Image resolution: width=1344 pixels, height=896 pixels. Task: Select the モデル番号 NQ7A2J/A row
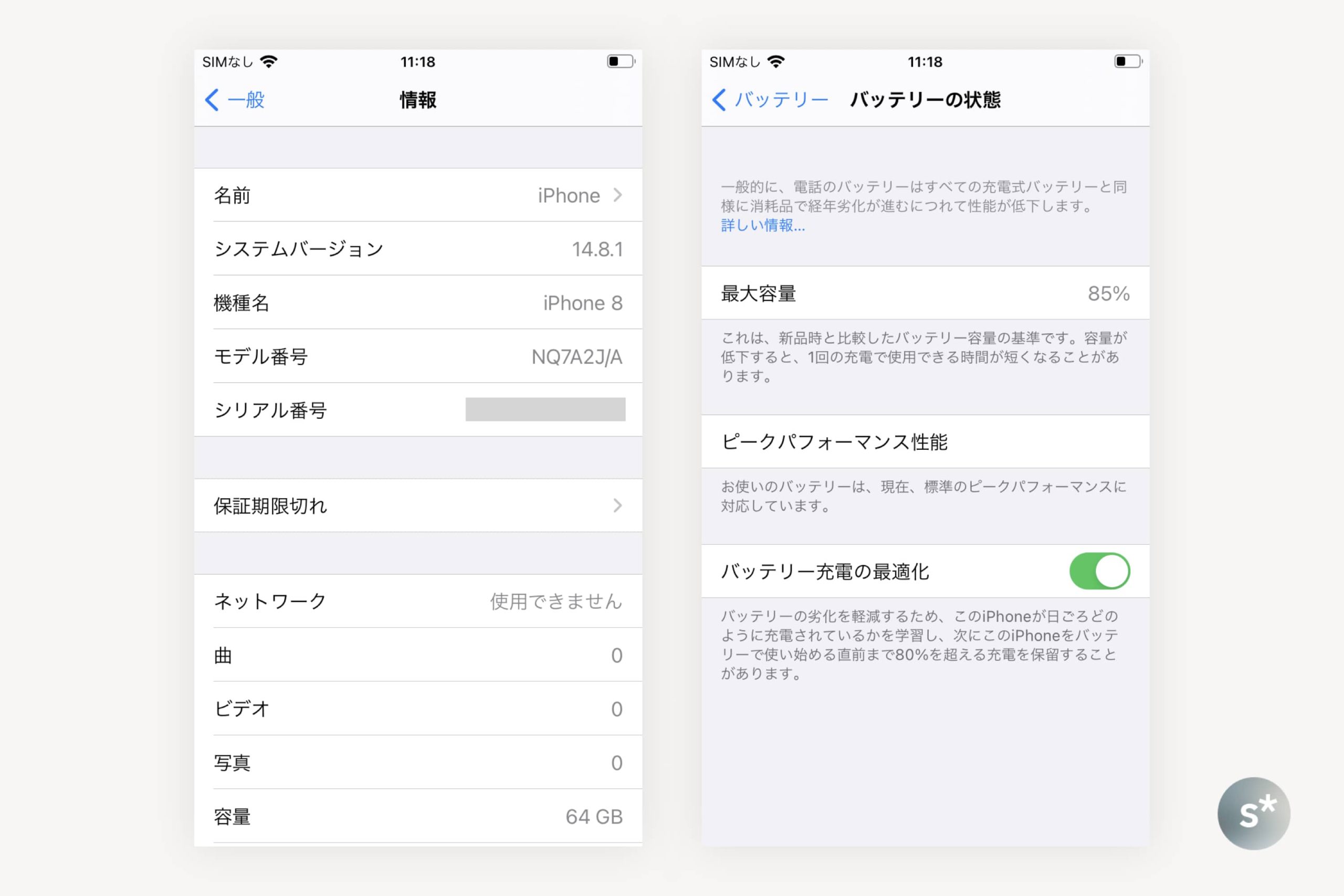418,356
